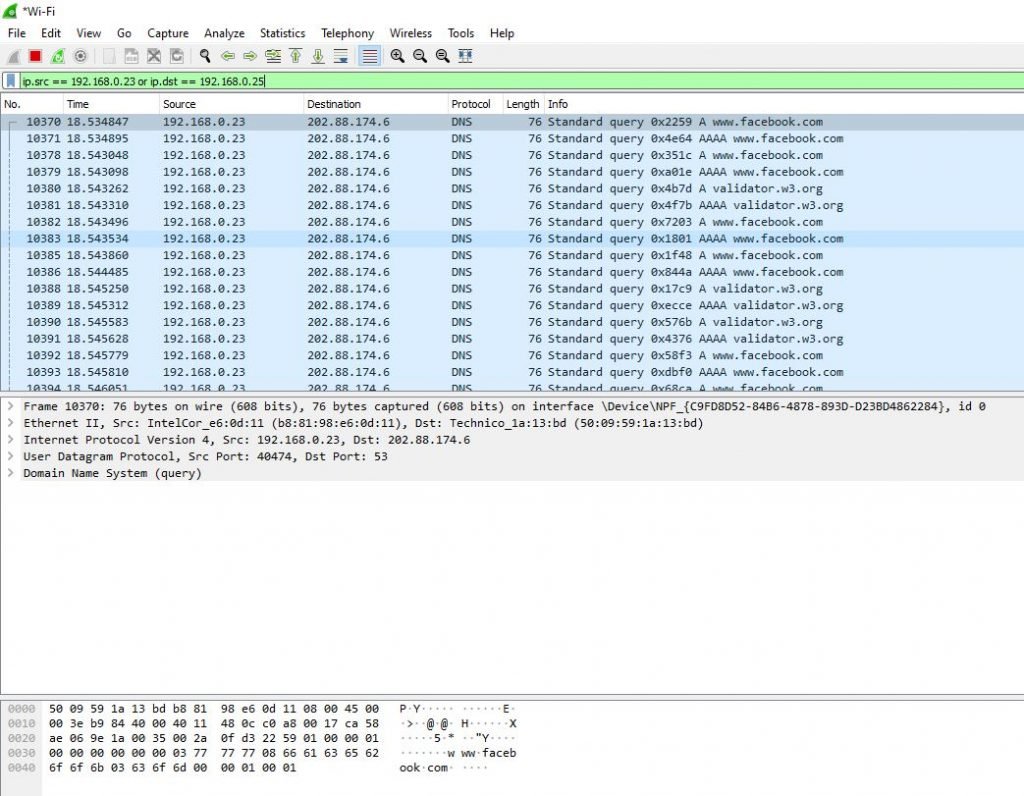1024x796 pixels.
Task: Open the View menu
Action: (x=88, y=33)
